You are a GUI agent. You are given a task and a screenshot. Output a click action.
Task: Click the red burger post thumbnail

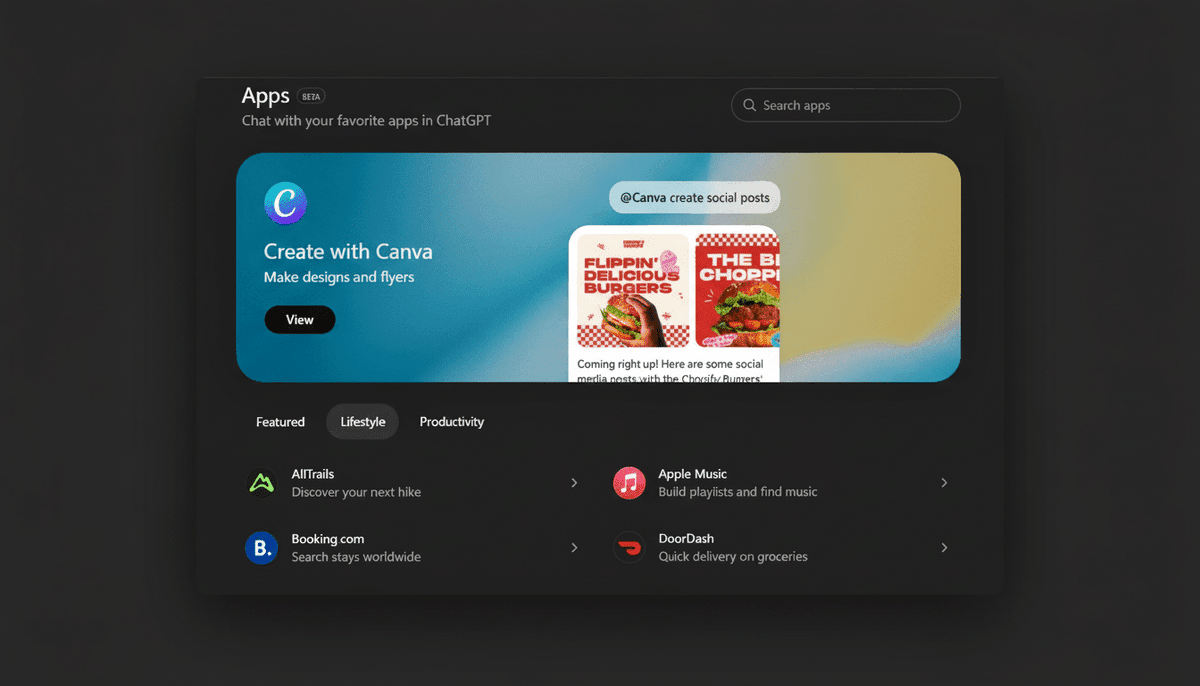737,291
